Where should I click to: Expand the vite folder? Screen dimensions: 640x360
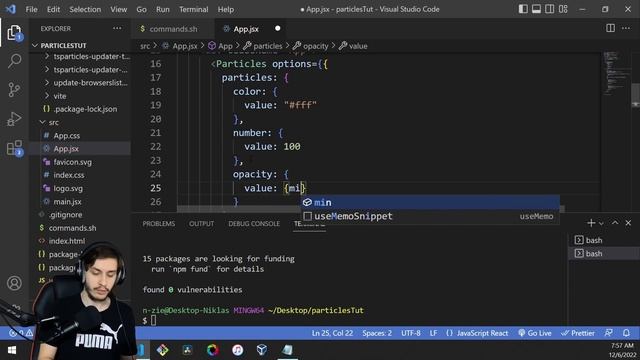coord(80,96)
